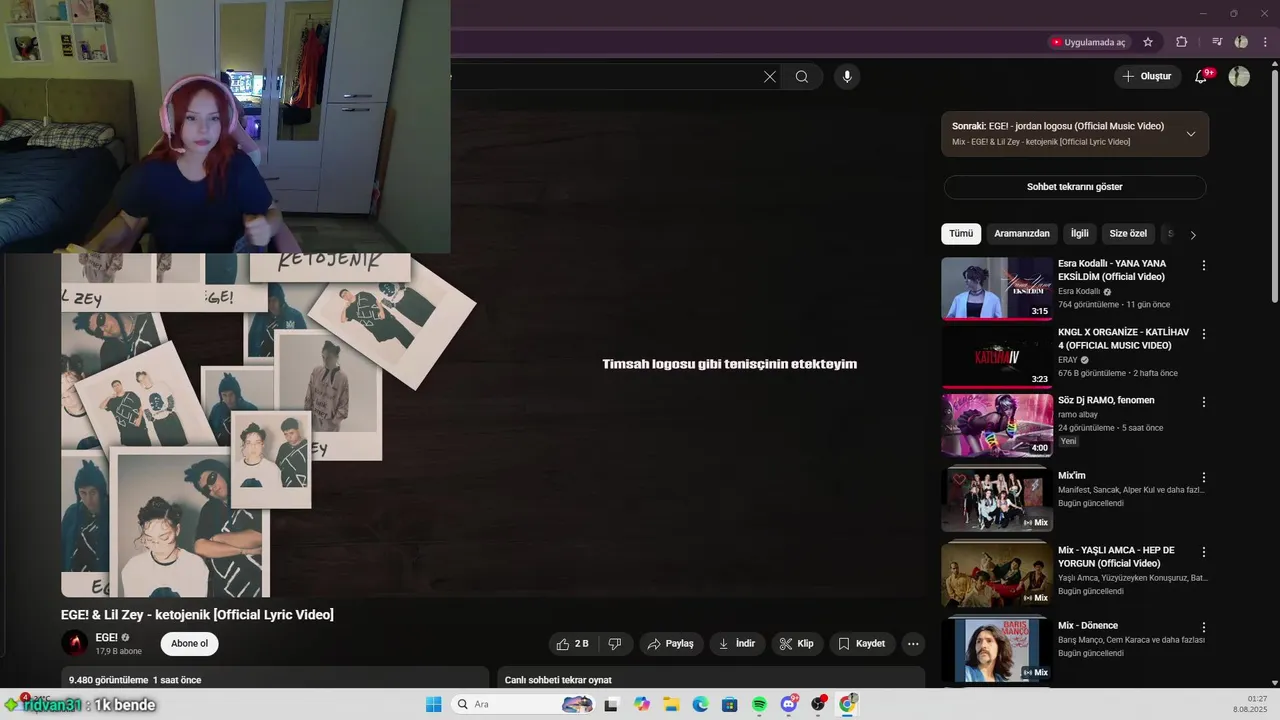The image size is (1280, 720).
Task: Bookmark this page with the star icon
Action: pos(1148,42)
